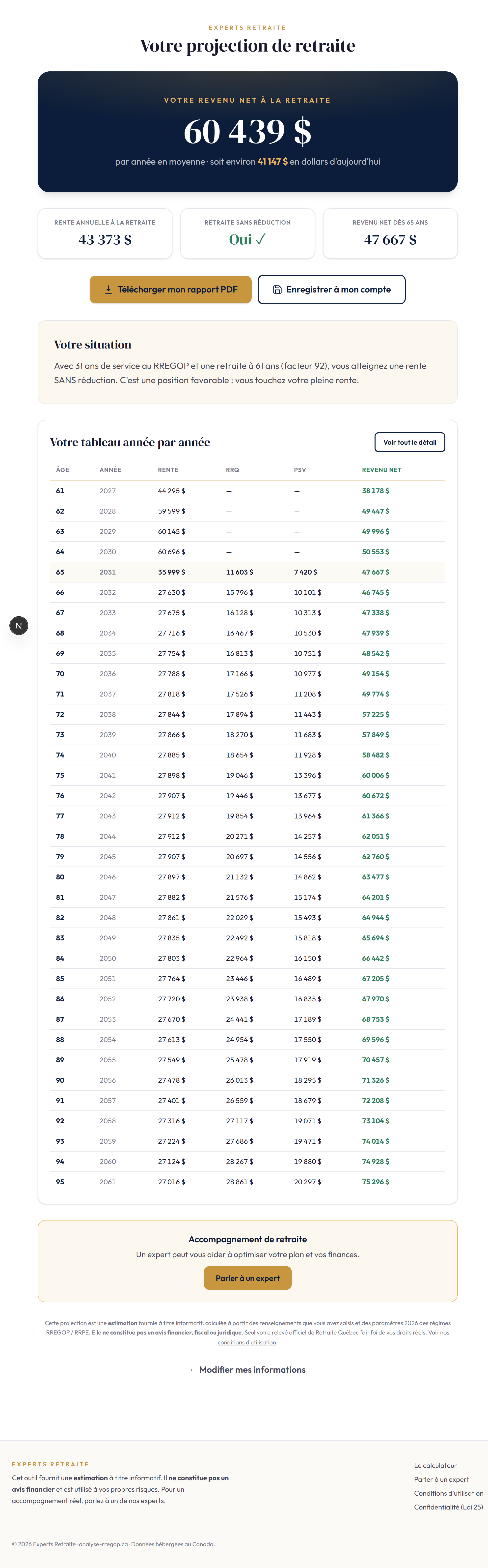
Task: Click 47 667 $ in the Revenu net dès 65 ans card
Action: [390, 240]
